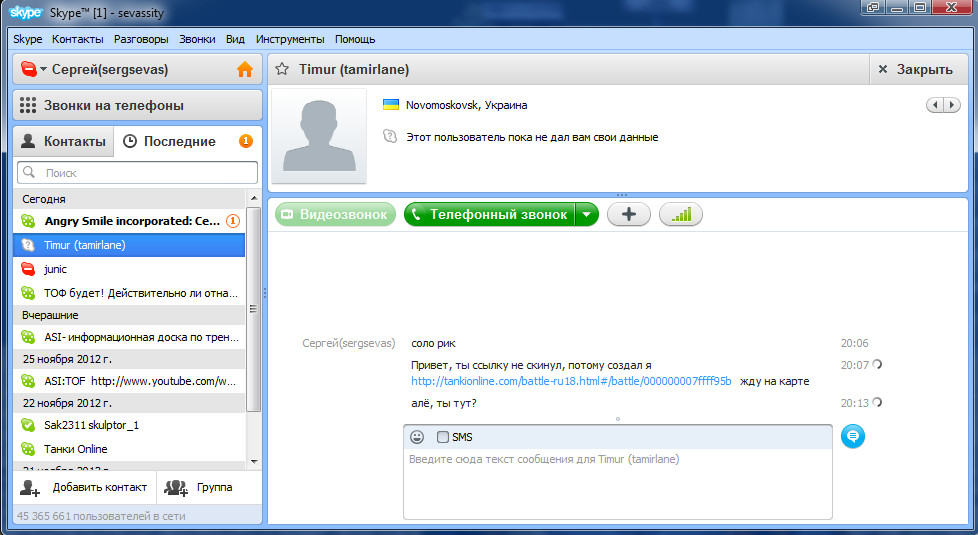Open ТОФ будет! group chat

(128, 292)
